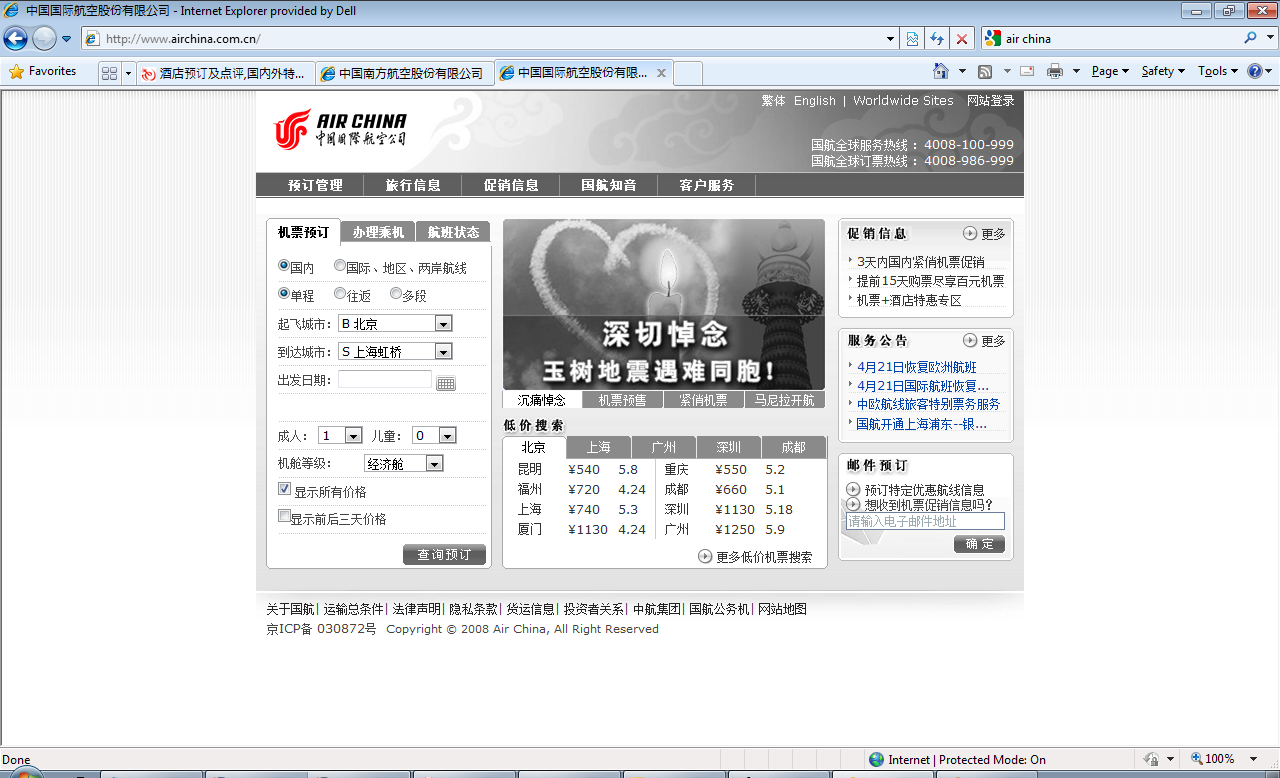
Task: Click the Worldwide Sites link
Action: click(x=903, y=100)
